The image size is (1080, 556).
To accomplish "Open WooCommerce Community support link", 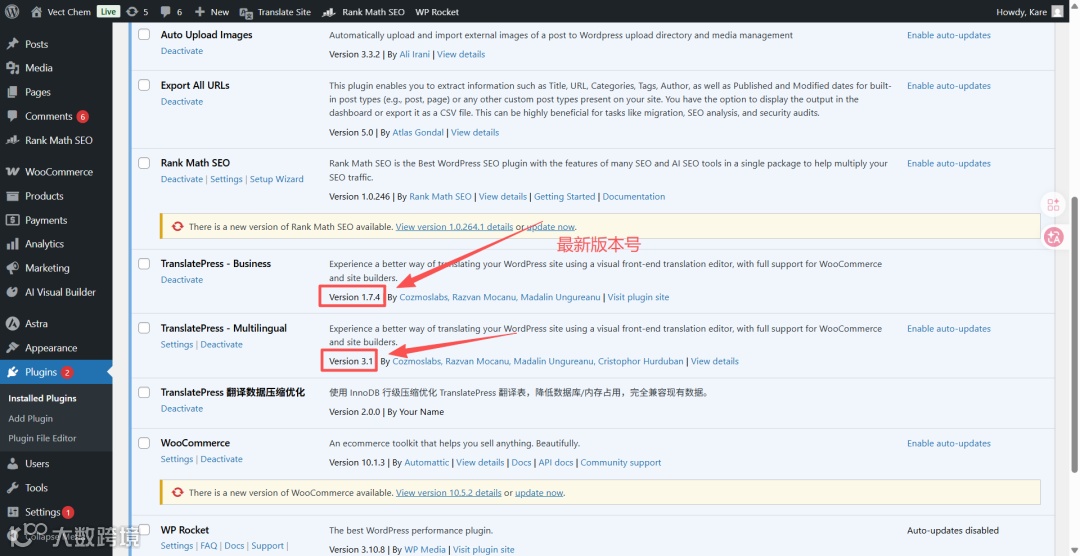I will click(621, 462).
